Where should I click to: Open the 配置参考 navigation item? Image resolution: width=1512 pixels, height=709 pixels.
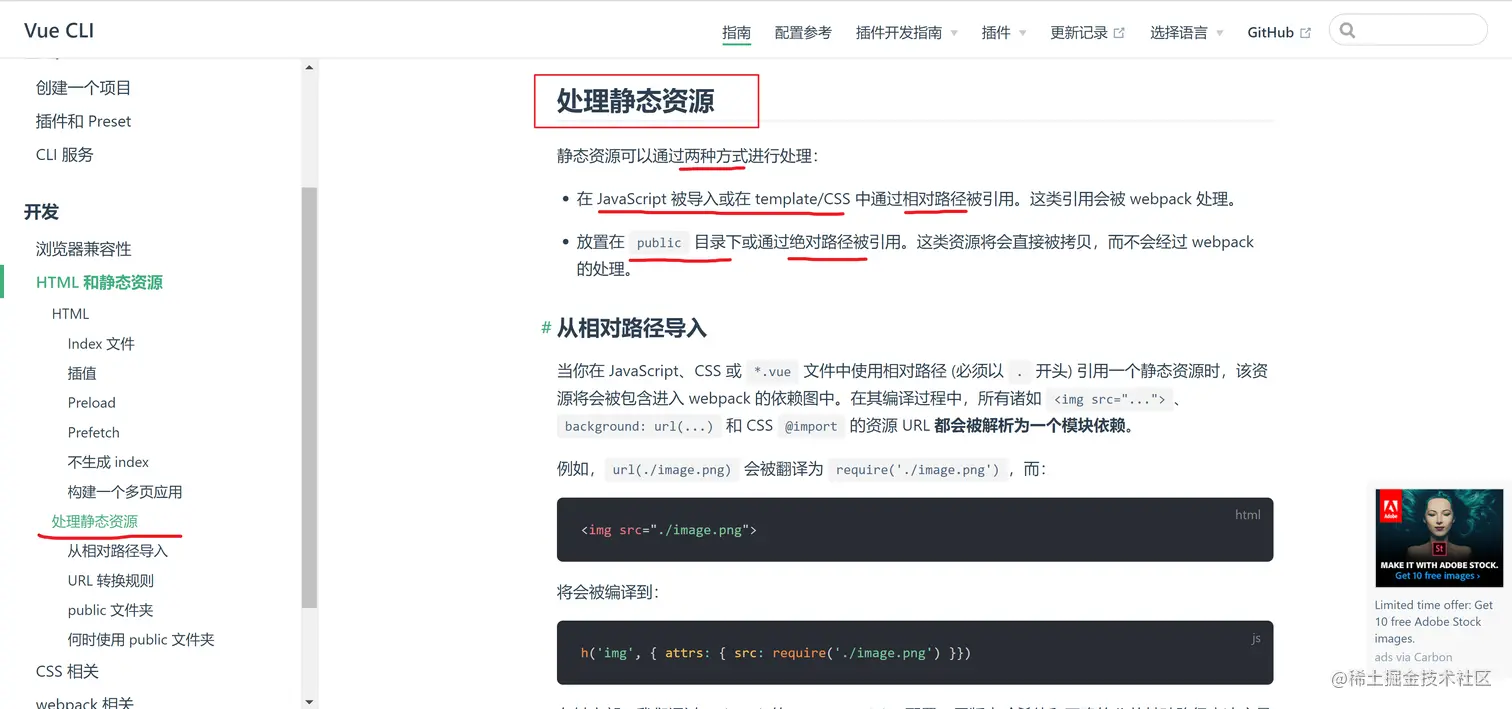point(803,33)
